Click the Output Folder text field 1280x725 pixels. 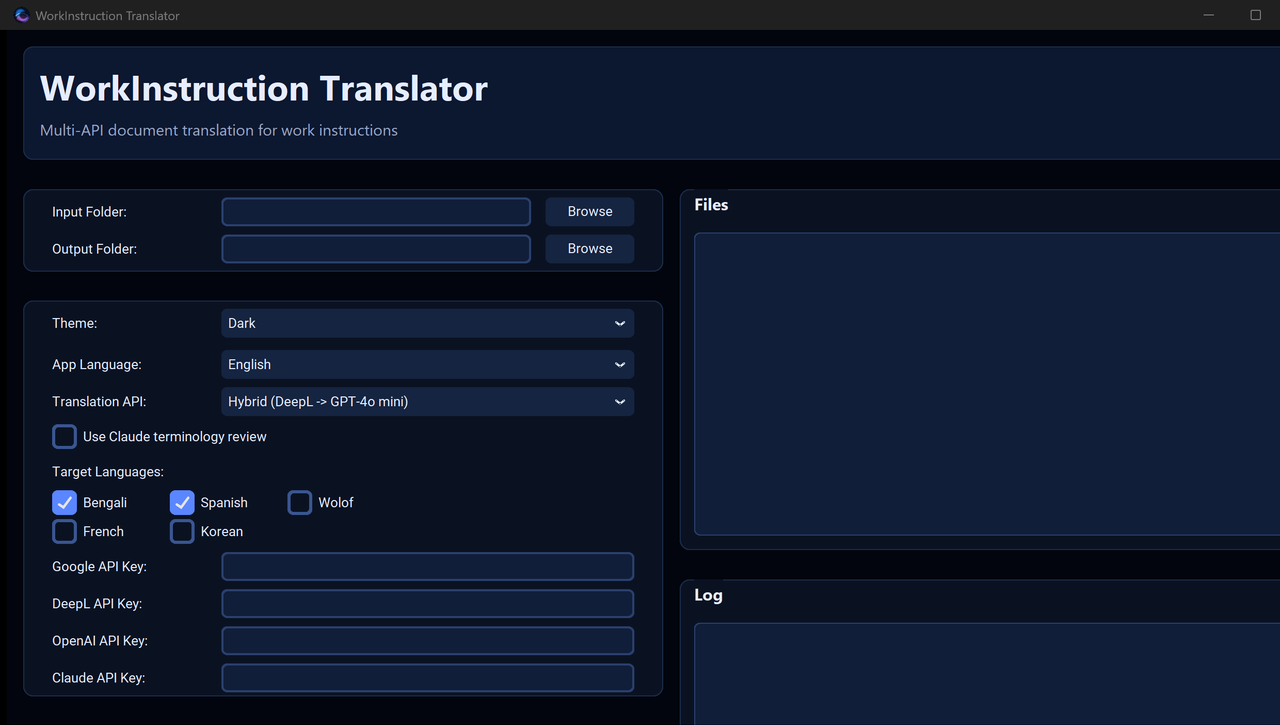point(376,249)
